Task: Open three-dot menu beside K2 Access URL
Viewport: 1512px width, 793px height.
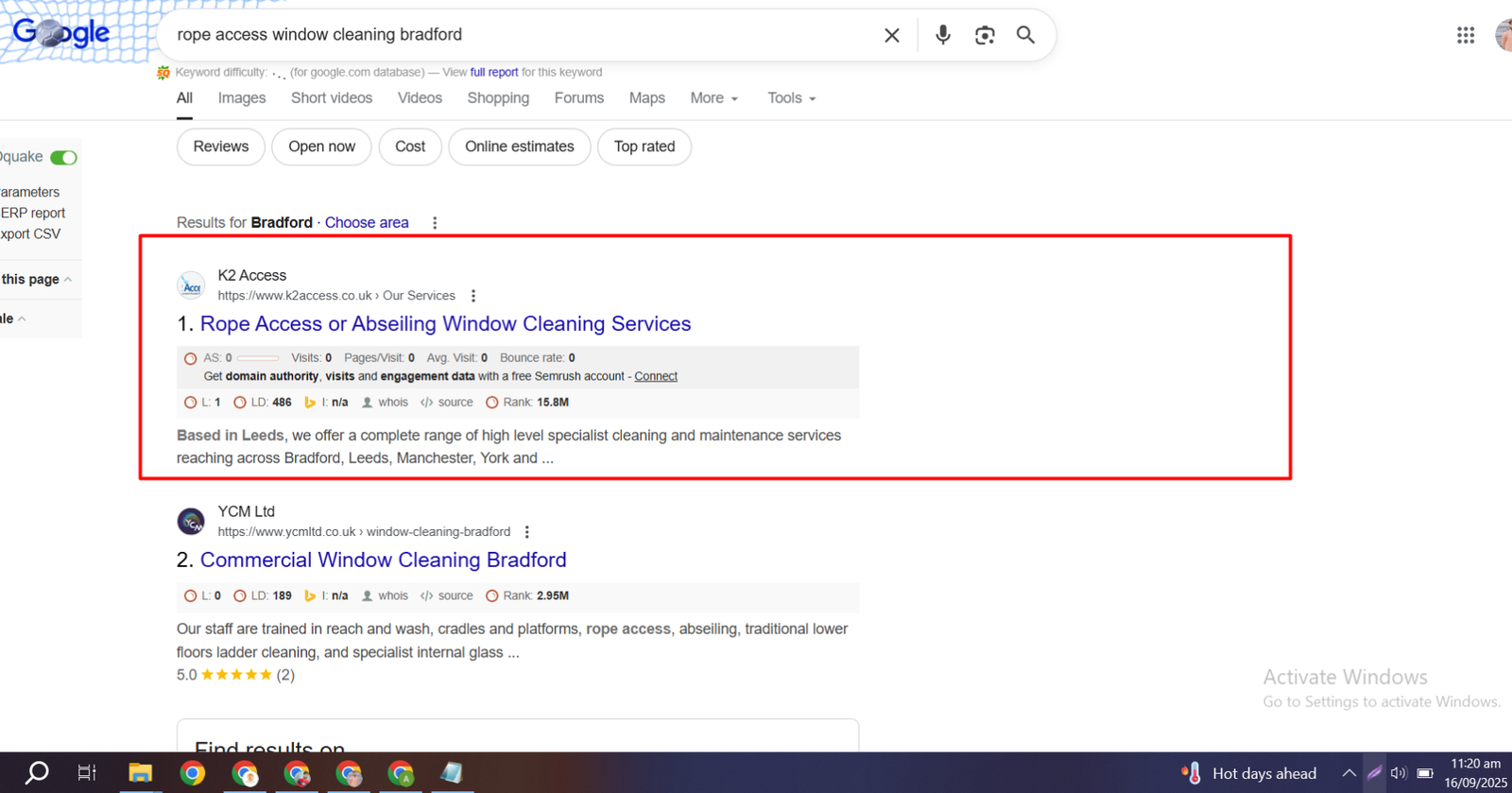Action: [x=473, y=296]
